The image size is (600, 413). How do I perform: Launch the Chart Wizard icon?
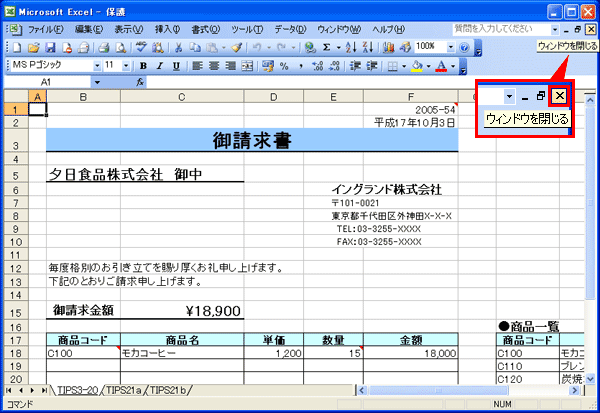click(388, 47)
